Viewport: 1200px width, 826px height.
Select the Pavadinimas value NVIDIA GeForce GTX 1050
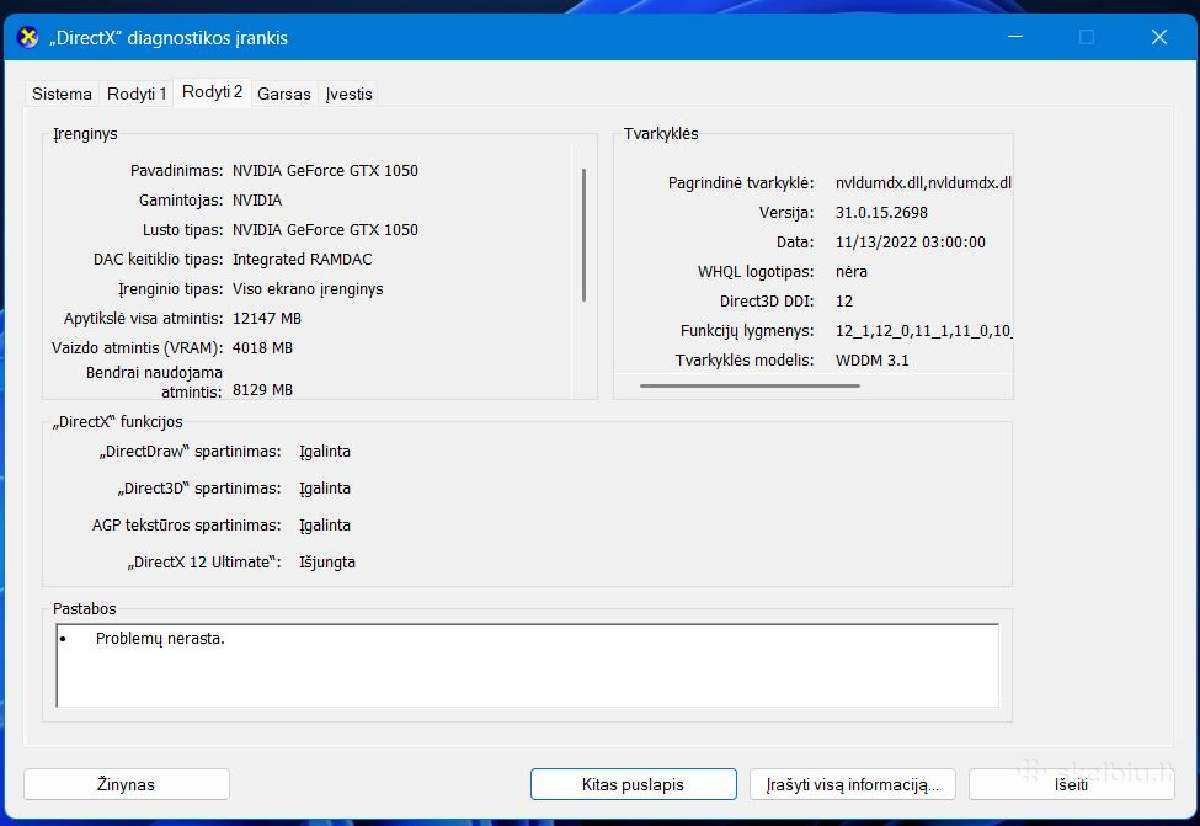coord(325,171)
